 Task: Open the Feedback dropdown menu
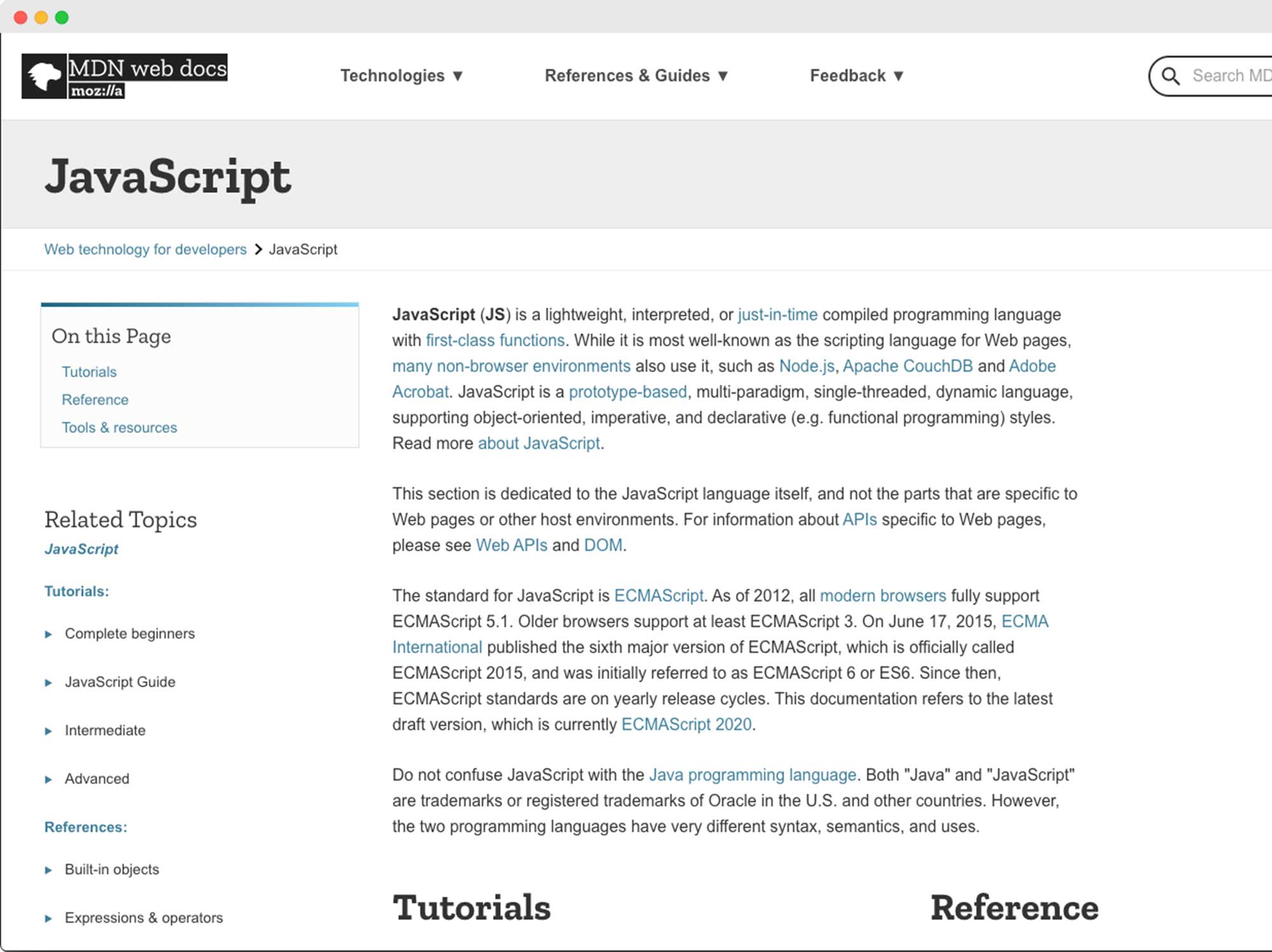856,76
